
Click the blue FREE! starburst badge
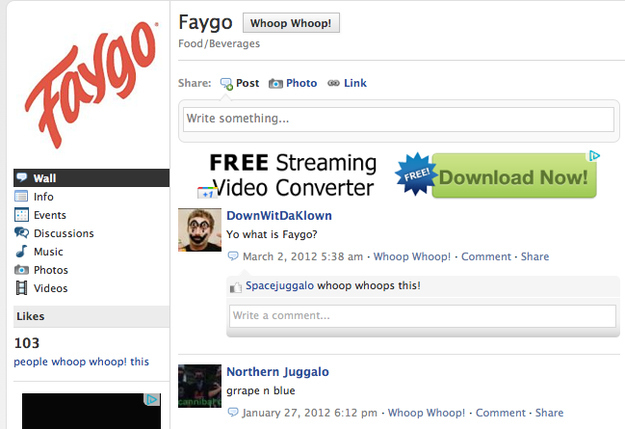[x=416, y=174]
